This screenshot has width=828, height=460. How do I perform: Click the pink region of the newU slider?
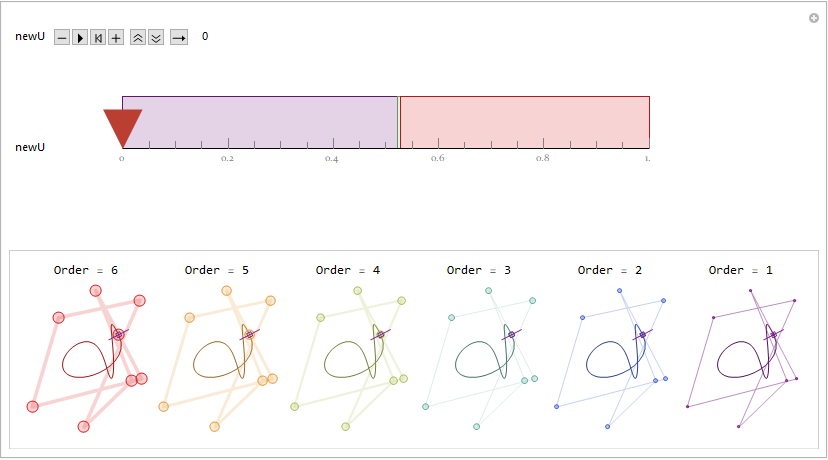click(x=525, y=122)
